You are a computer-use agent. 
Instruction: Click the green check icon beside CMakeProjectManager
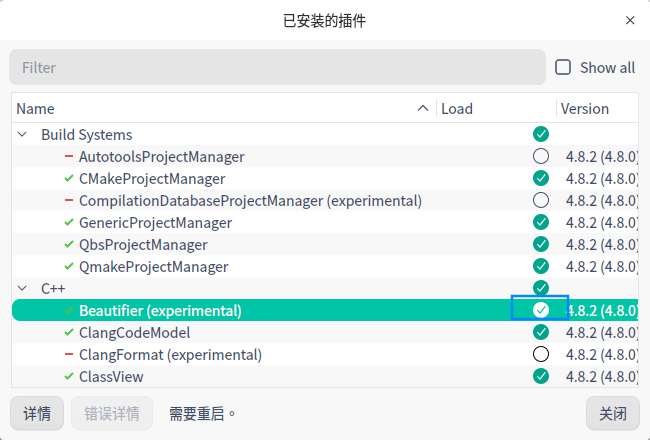pos(69,179)
